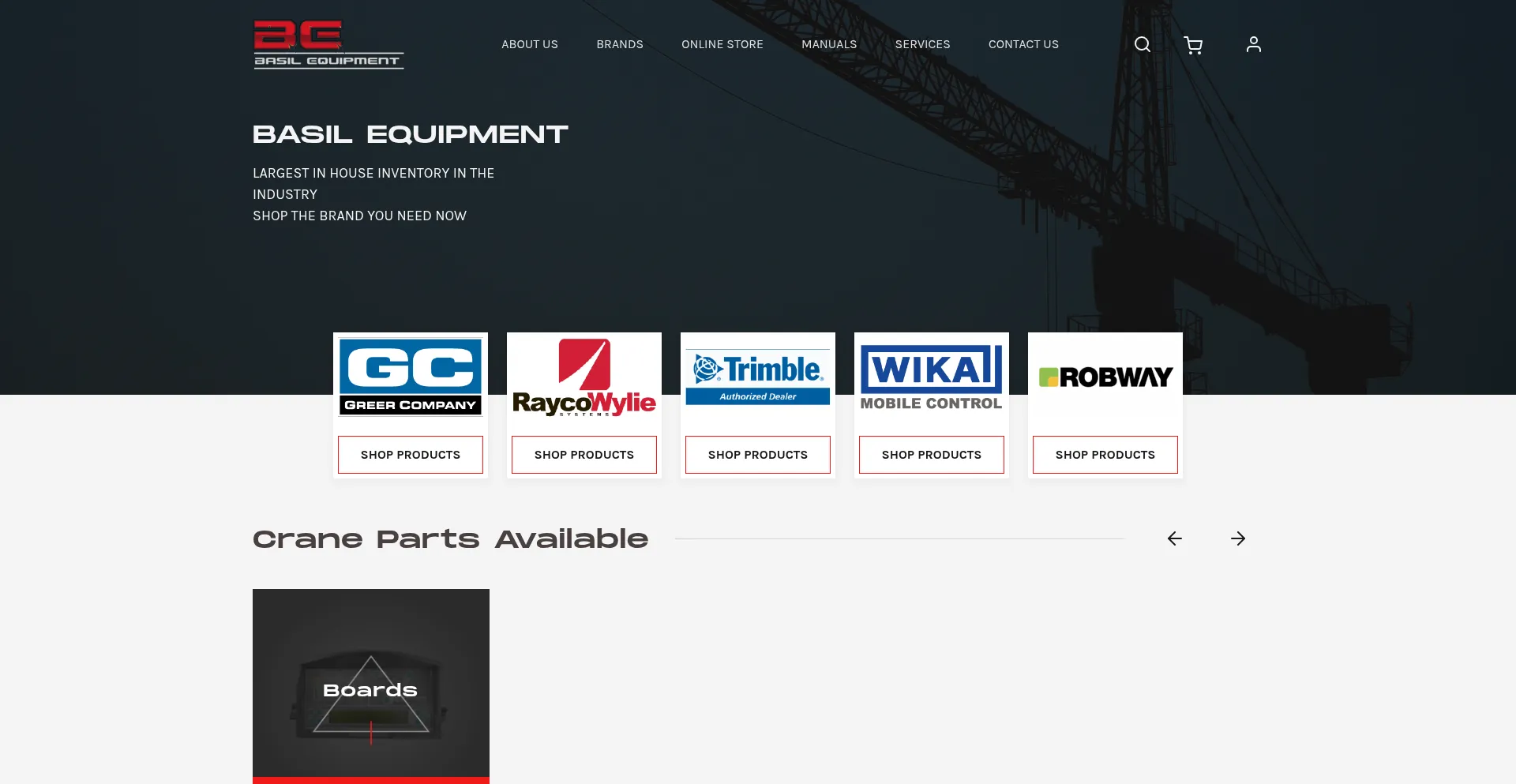Click the 'SHOP THE BRAND YOU NEED NOW' text
This screenshot has height=784, width=1516.
[359, 216]
